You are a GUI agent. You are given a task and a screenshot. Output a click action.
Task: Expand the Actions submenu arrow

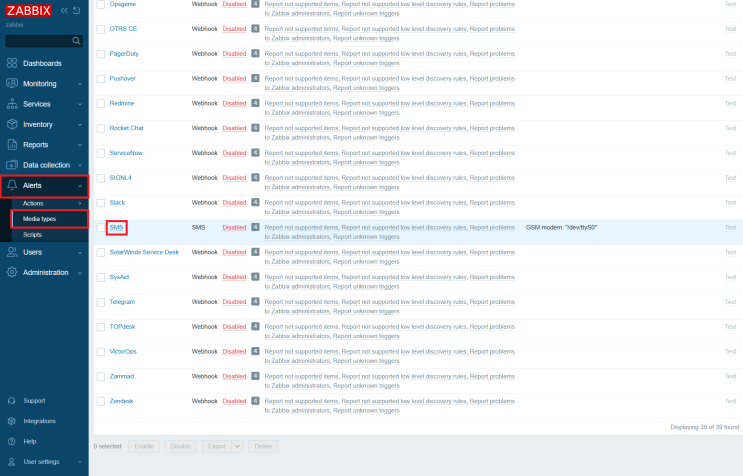[80, 203]
